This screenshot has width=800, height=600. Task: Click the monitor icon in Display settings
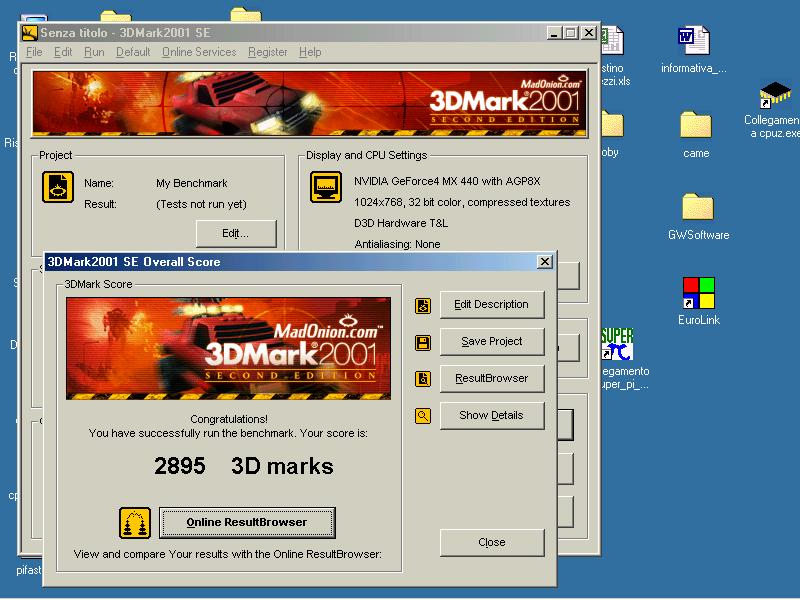tap(326, 187)
